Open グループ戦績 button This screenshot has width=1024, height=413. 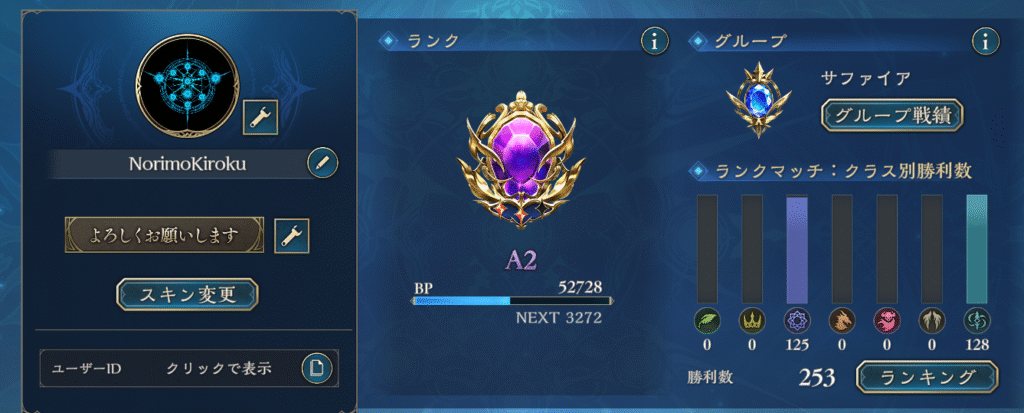(892, 116)
